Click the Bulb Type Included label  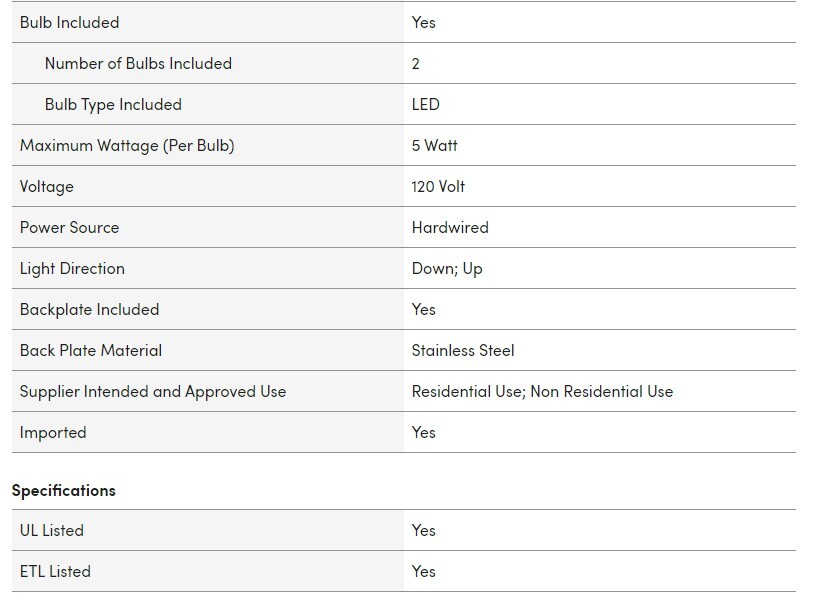[113, 104]
